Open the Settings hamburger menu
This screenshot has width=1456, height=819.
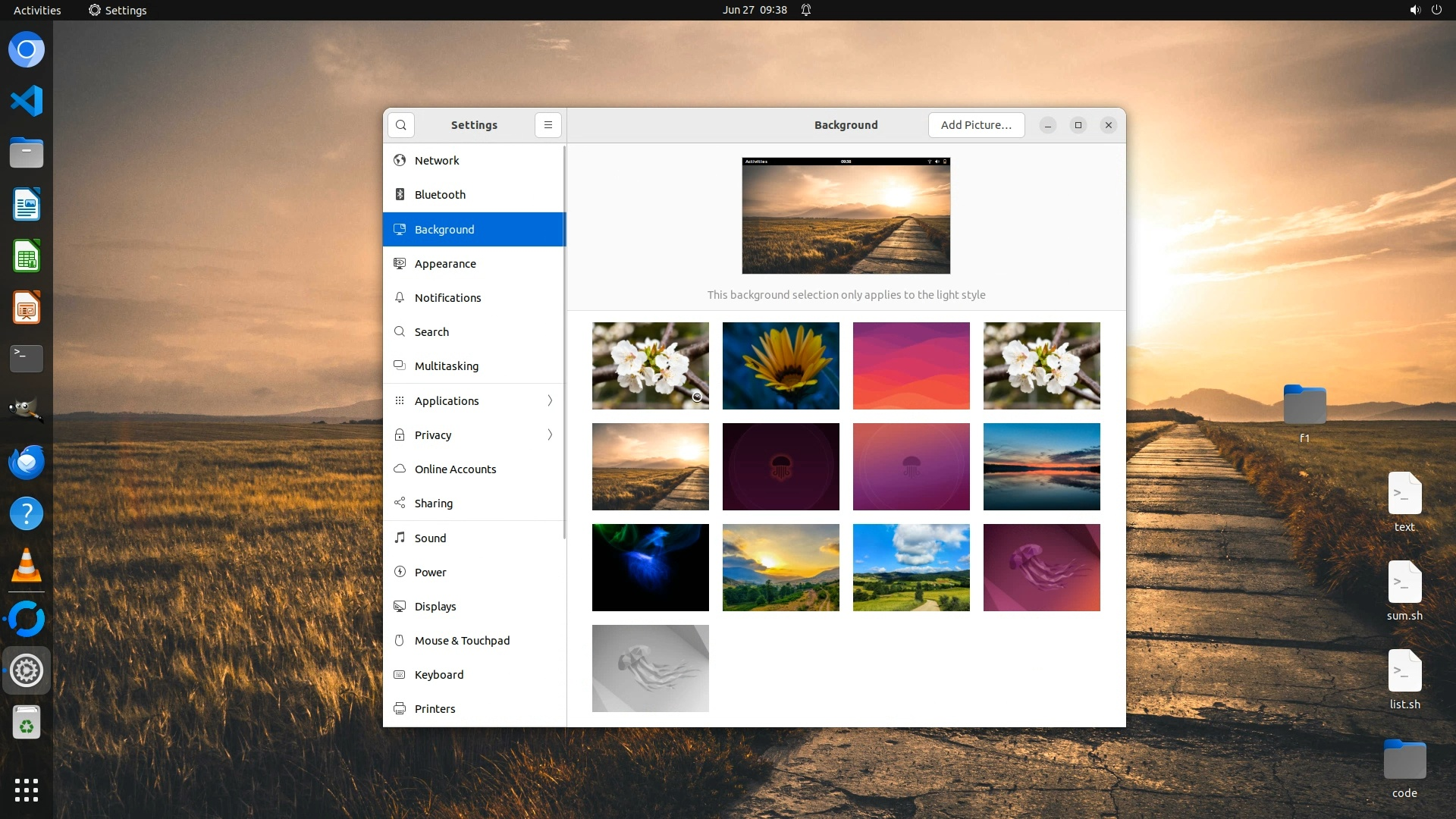pos(548,125)
